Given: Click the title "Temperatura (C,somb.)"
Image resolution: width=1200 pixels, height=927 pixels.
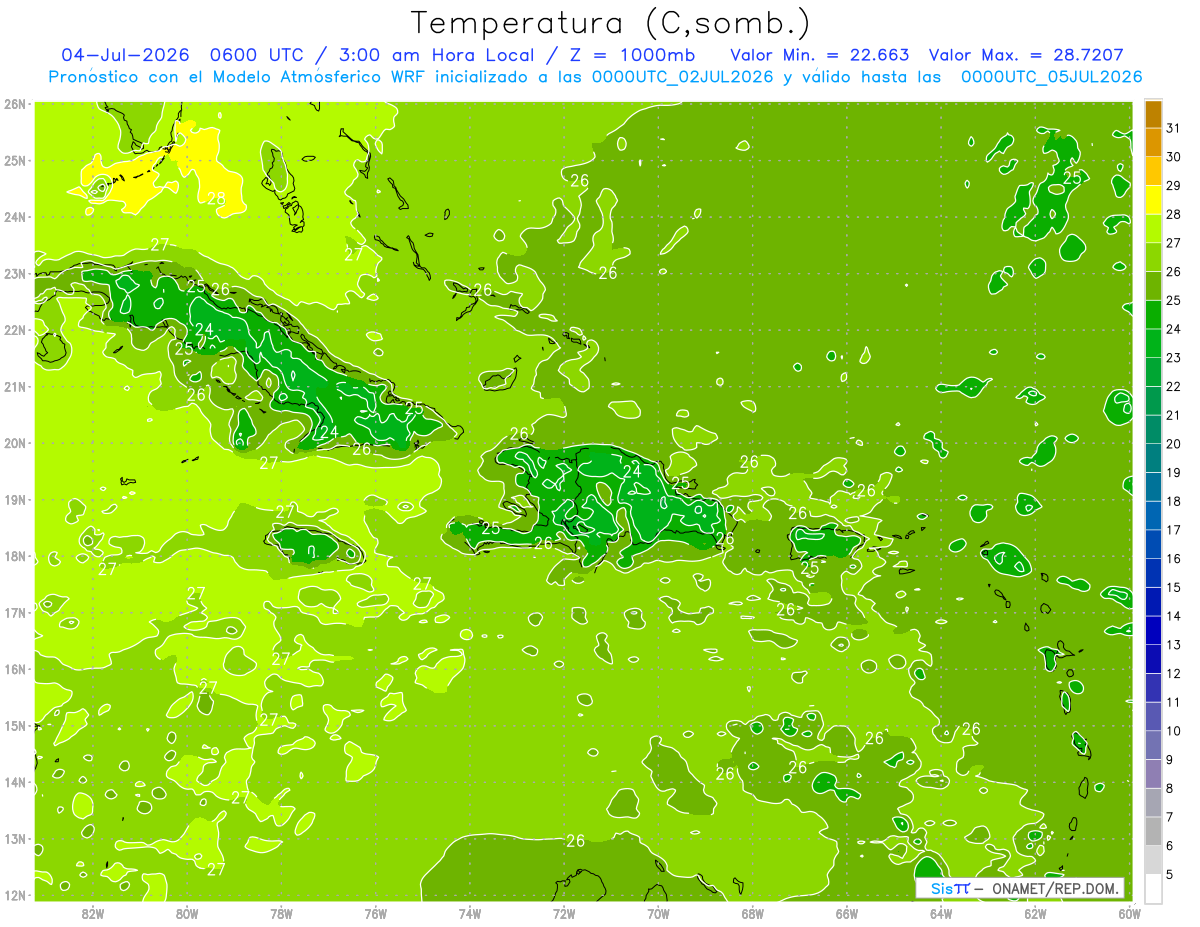Looking at the screenshot, I should pyautogui.click(x=611, y=23).
